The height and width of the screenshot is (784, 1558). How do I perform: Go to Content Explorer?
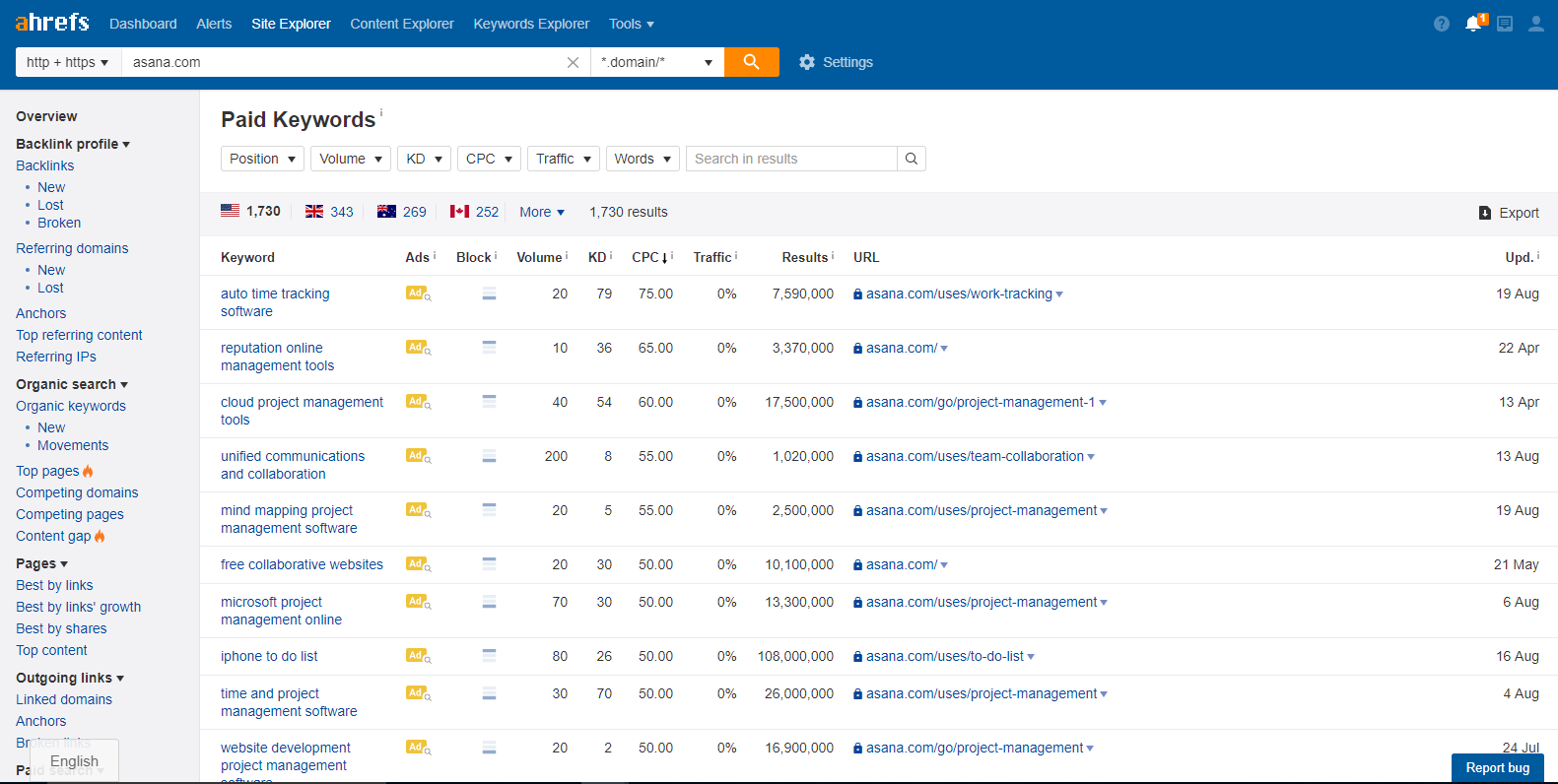pos(402,24)
